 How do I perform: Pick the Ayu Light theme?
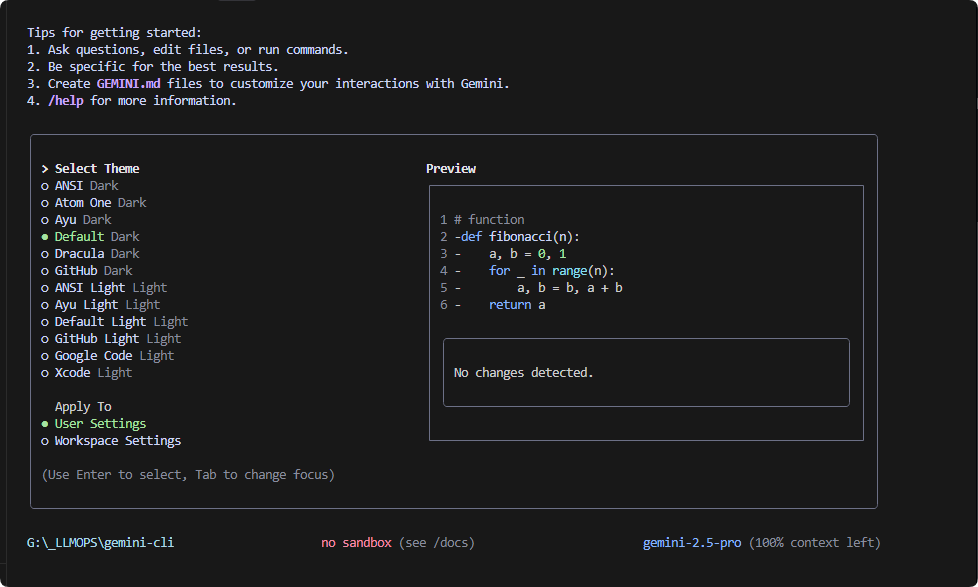(x=100, y=304)
